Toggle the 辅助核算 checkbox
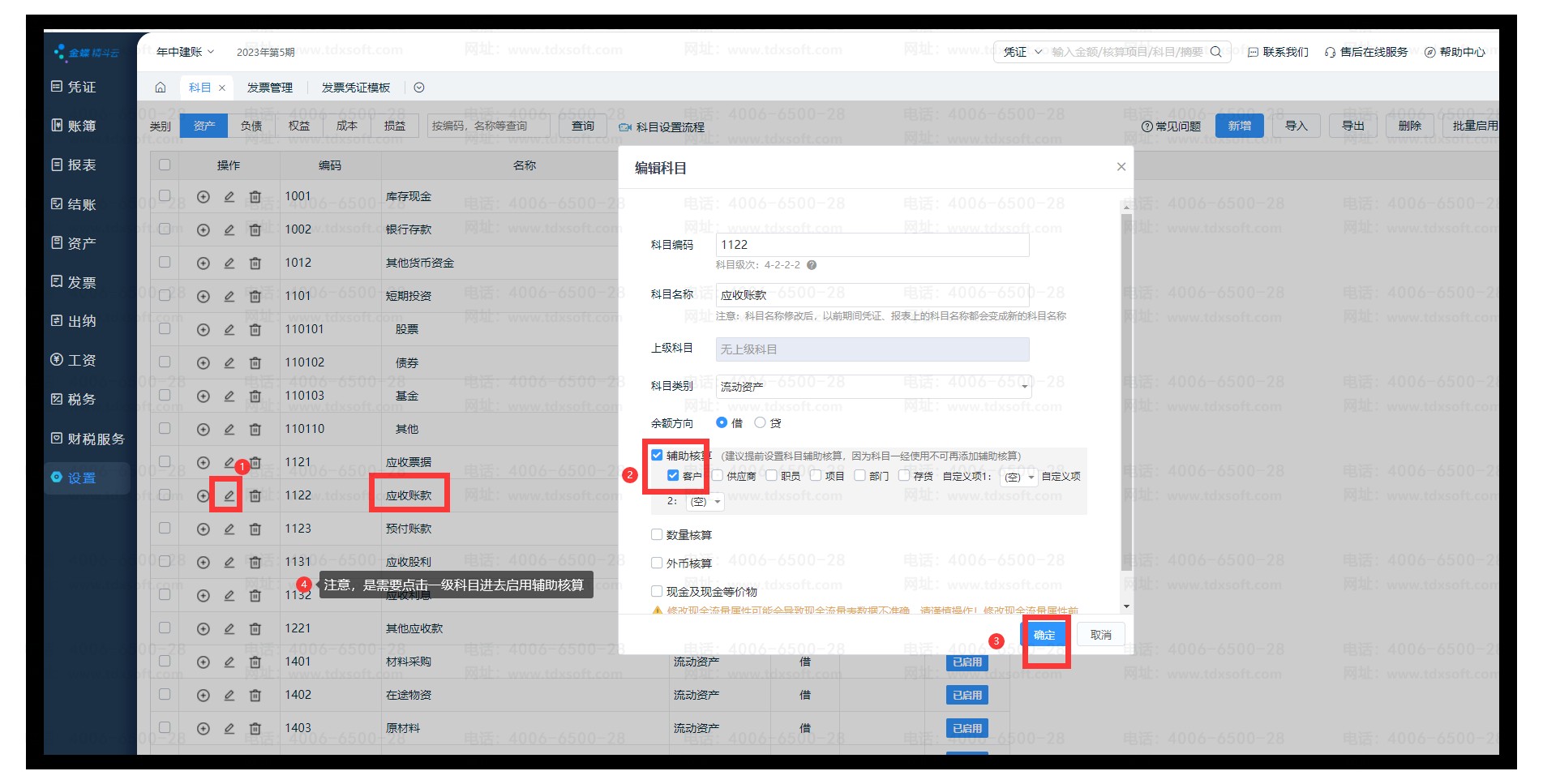 pos(658,456)
